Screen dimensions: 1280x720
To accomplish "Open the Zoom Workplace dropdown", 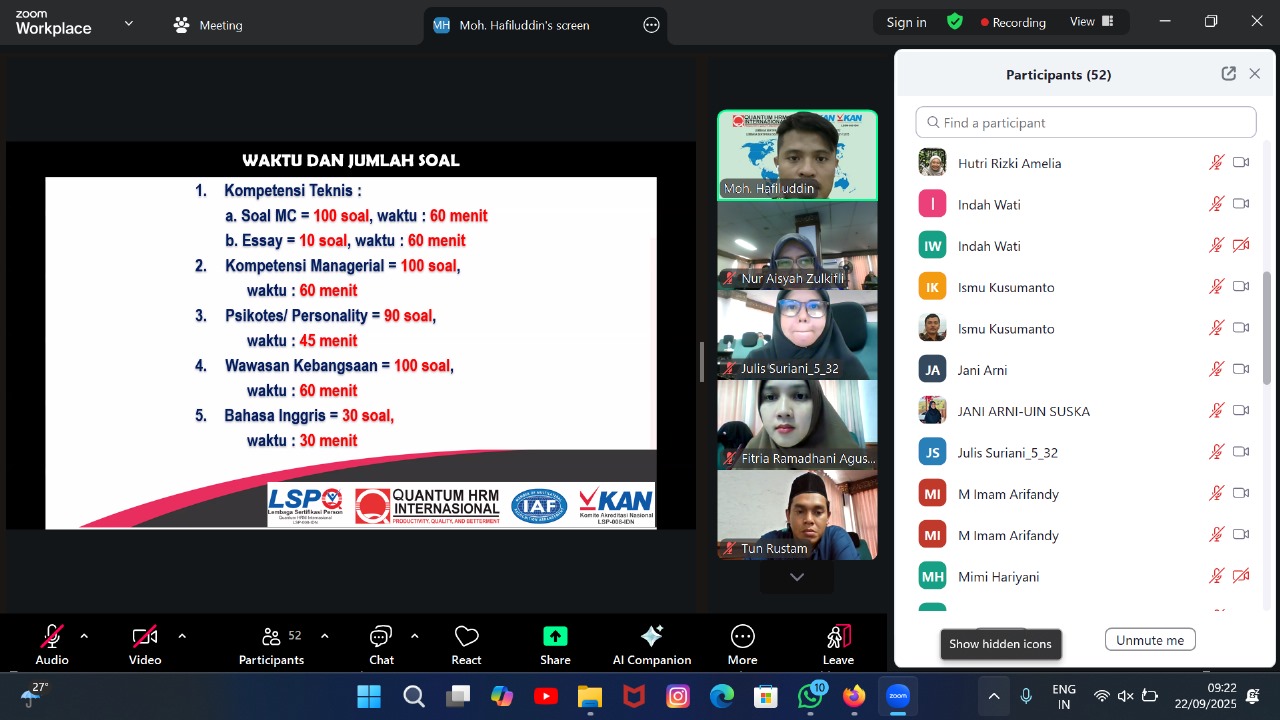I will (x=128, y=23).
